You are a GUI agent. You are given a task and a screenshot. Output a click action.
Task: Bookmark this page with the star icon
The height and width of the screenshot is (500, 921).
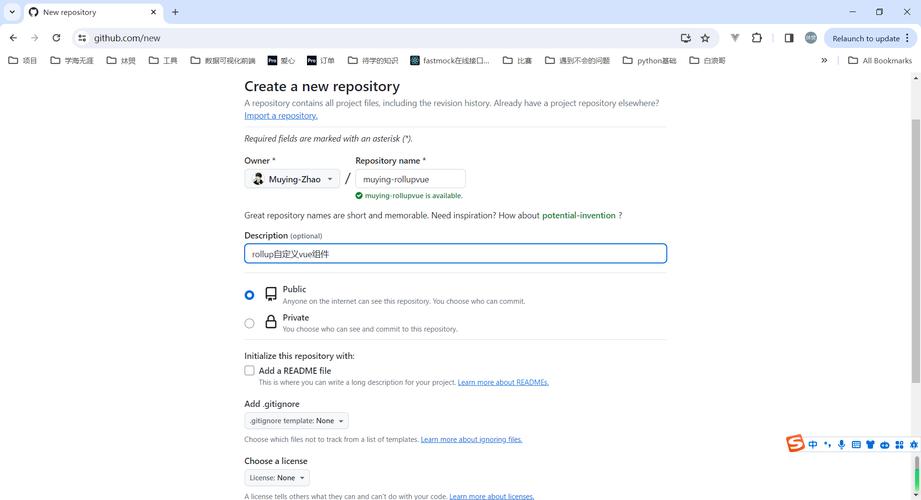pos(705,38)
